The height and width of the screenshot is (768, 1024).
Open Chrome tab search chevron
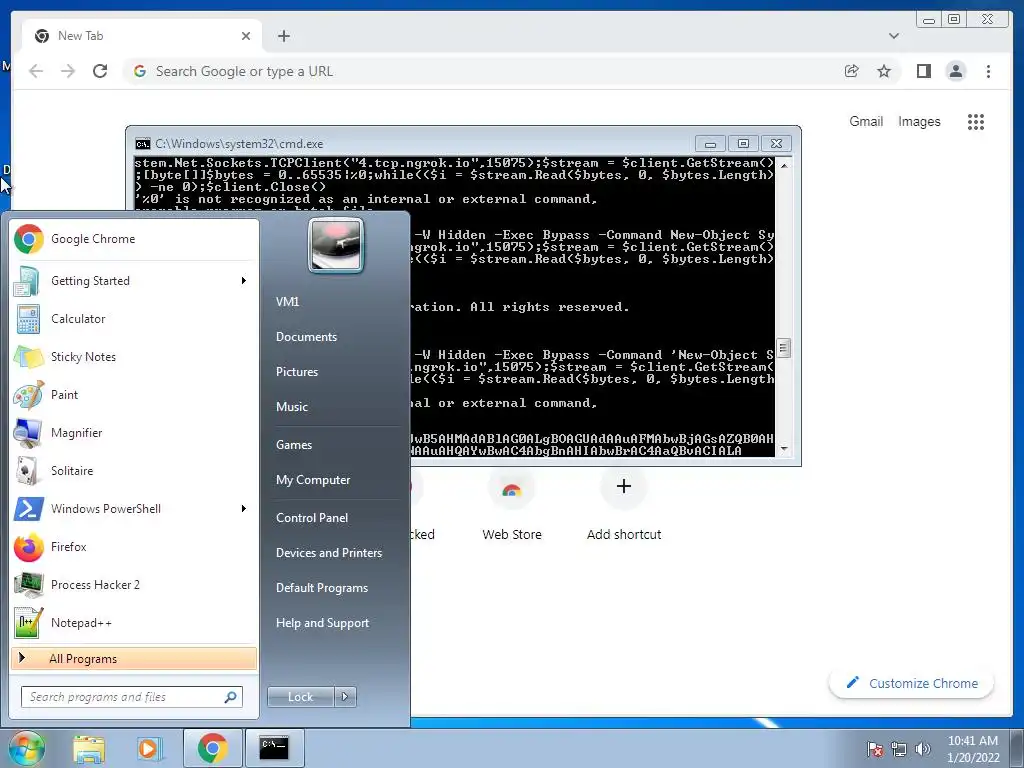[x=893, y=36]
